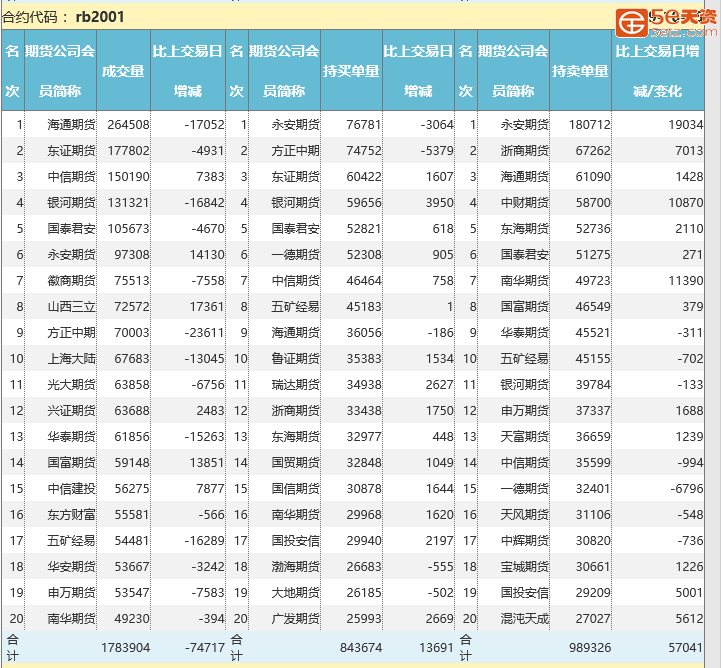
Task: Select 海通期货 in volume ranking row 1
Action: (x=71, y=124)
